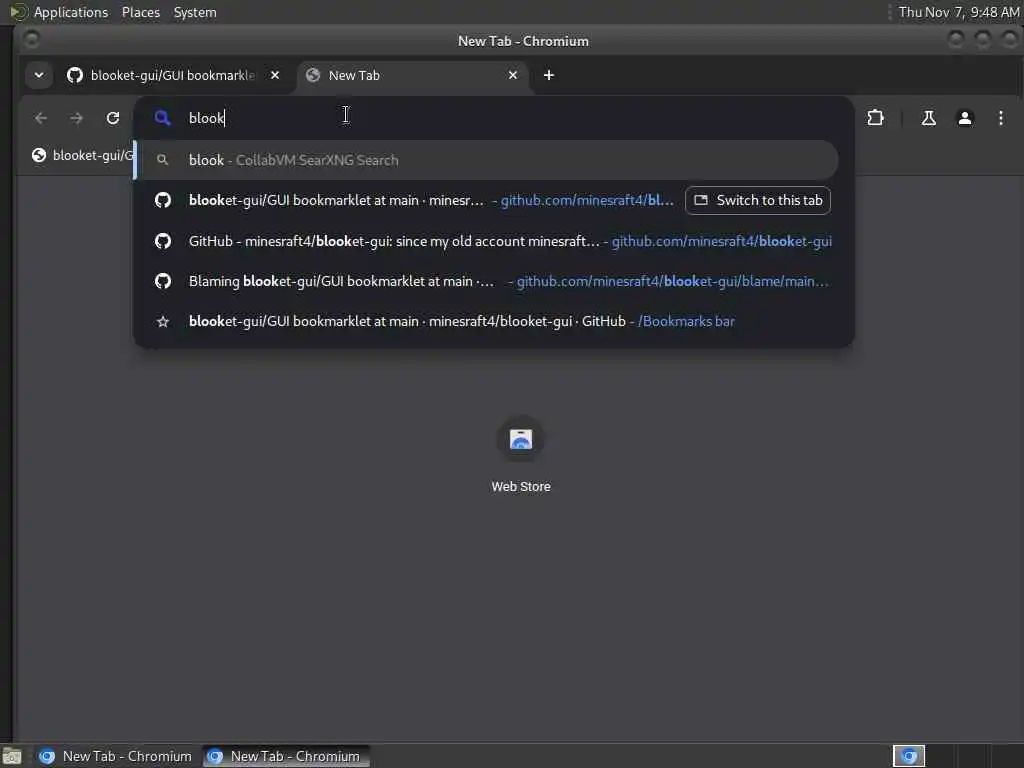This screenshot has width=1024, height=768.
Task: Click GitHub icon of 'GitHub - minesraft4' suggestion
Action: click(163, 241)
